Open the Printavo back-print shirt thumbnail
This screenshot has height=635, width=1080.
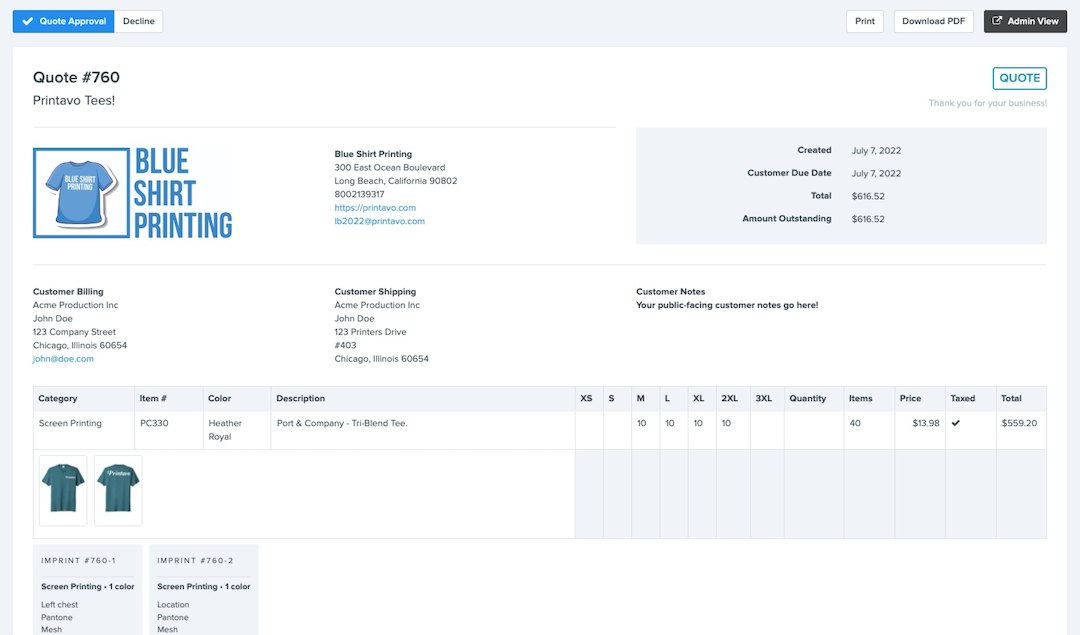coord(117,490)
